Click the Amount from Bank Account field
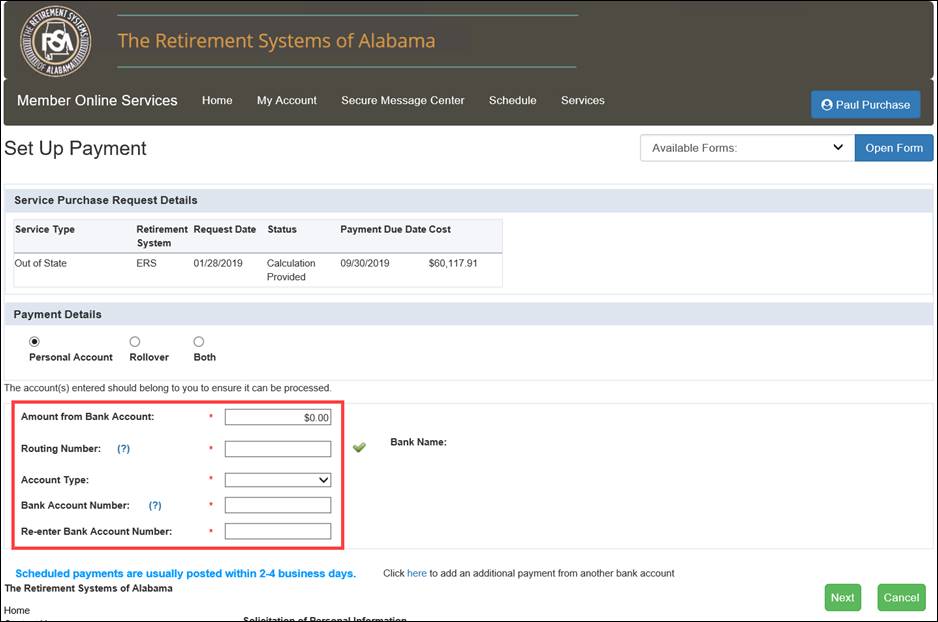938x622 pixels. 277,417
